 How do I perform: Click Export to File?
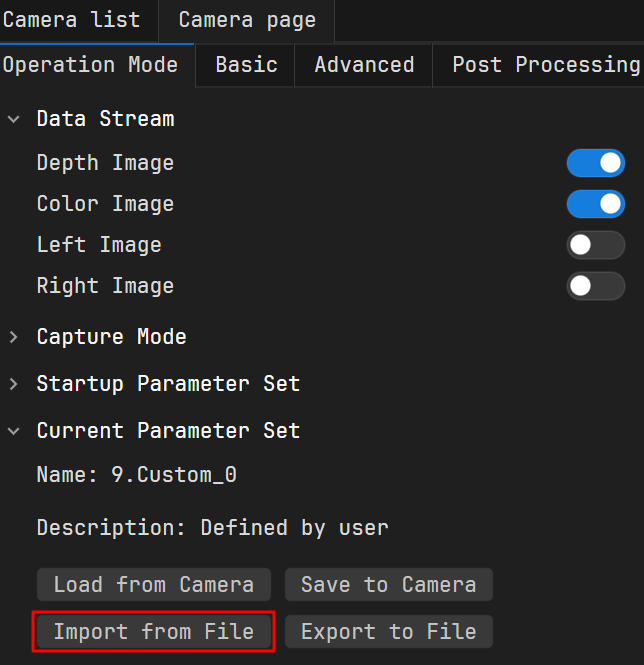(388, 632)
